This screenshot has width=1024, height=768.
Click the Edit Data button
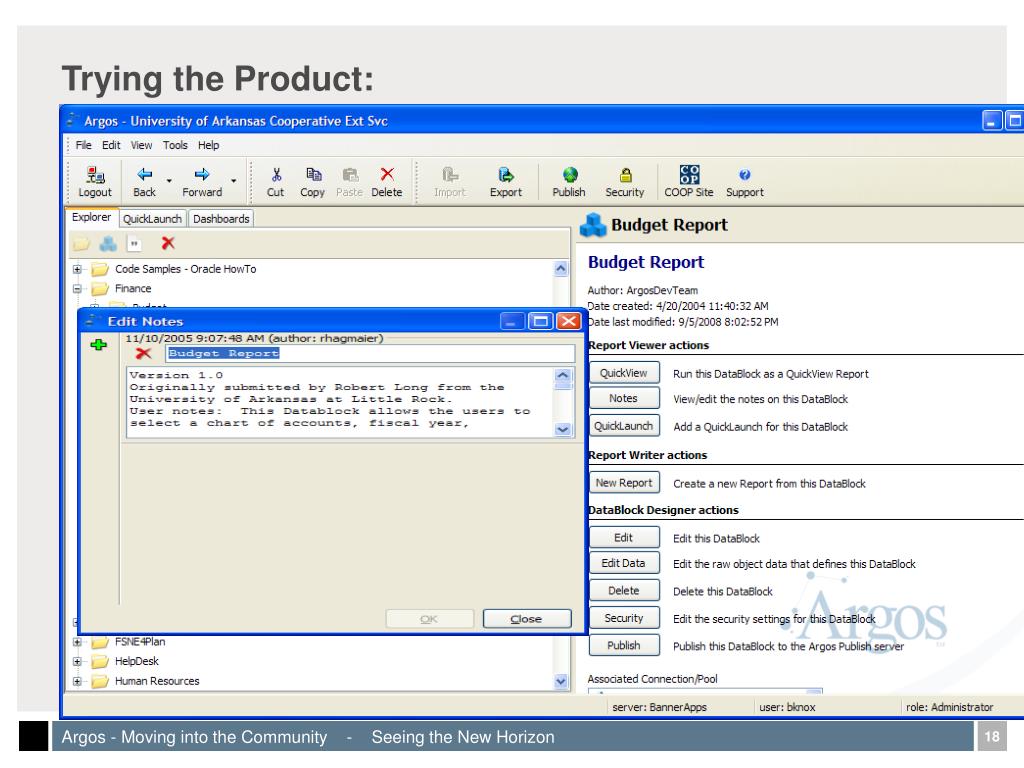[x=624, y=563]
